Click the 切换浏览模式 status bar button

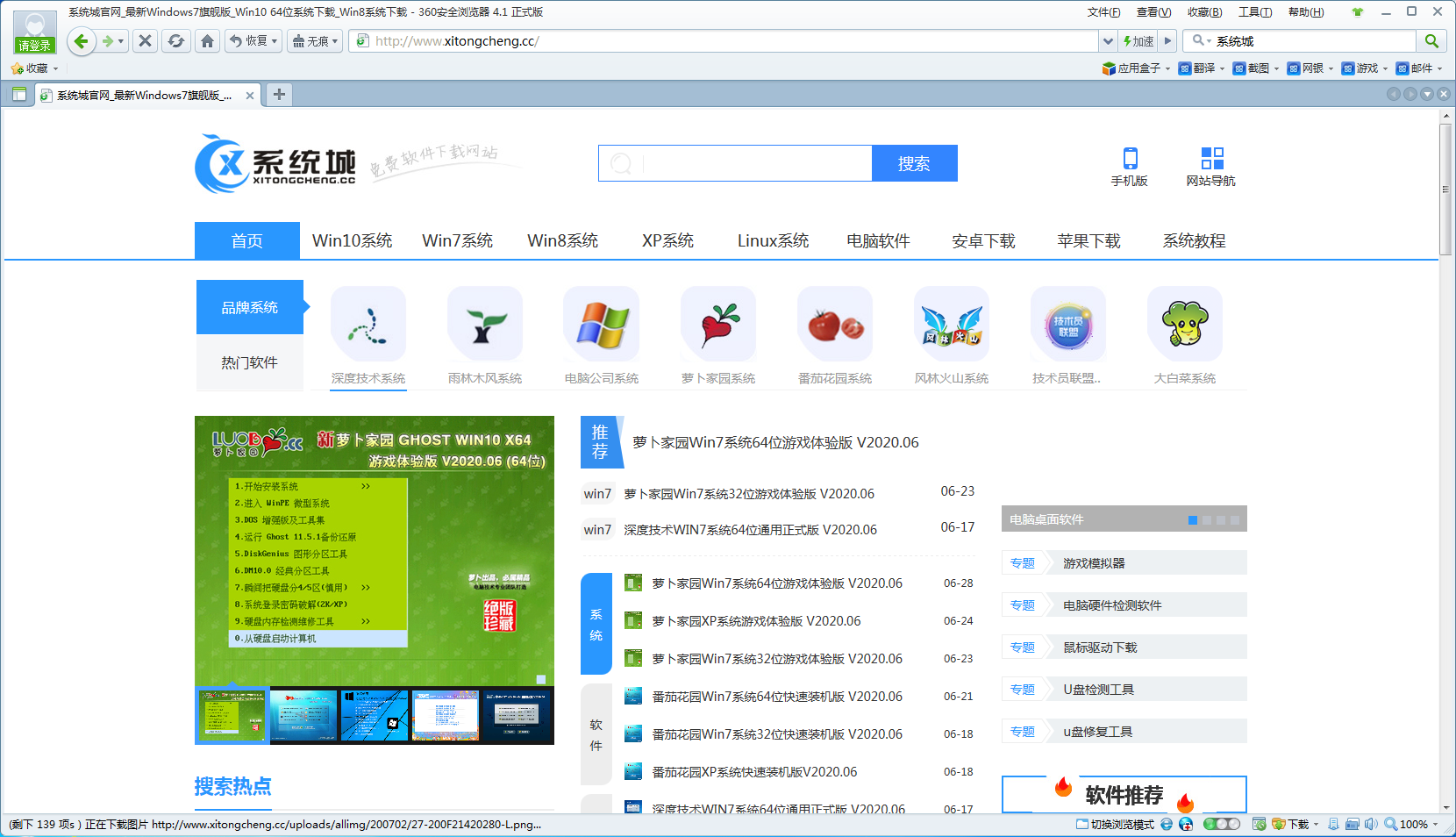pos(1115,824)
